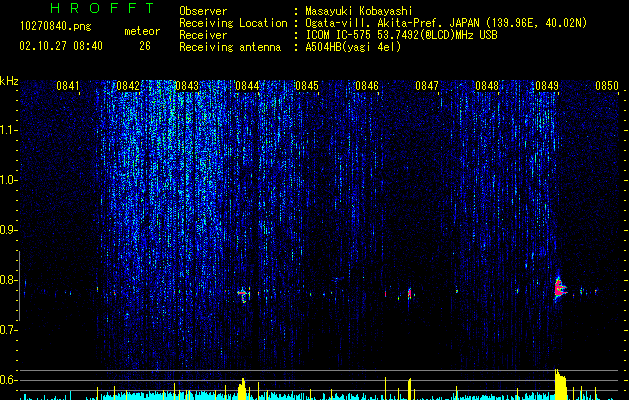The height and width of the screenshot is (400, 629).
Task: Click the 0848 time marker
Action: click(x=487, y=86)
